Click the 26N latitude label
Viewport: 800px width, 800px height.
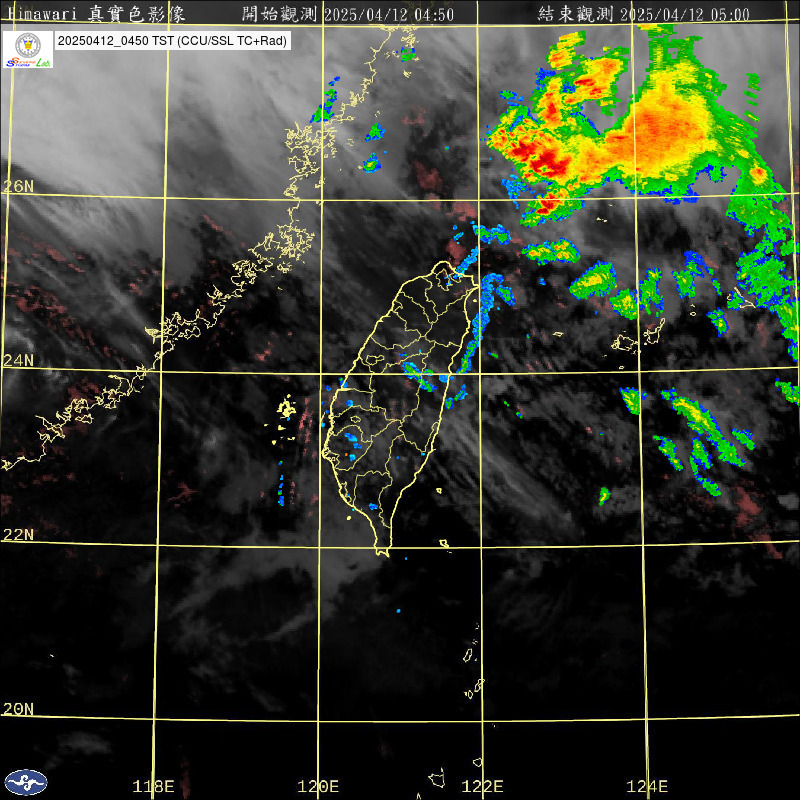click(17, 186)
